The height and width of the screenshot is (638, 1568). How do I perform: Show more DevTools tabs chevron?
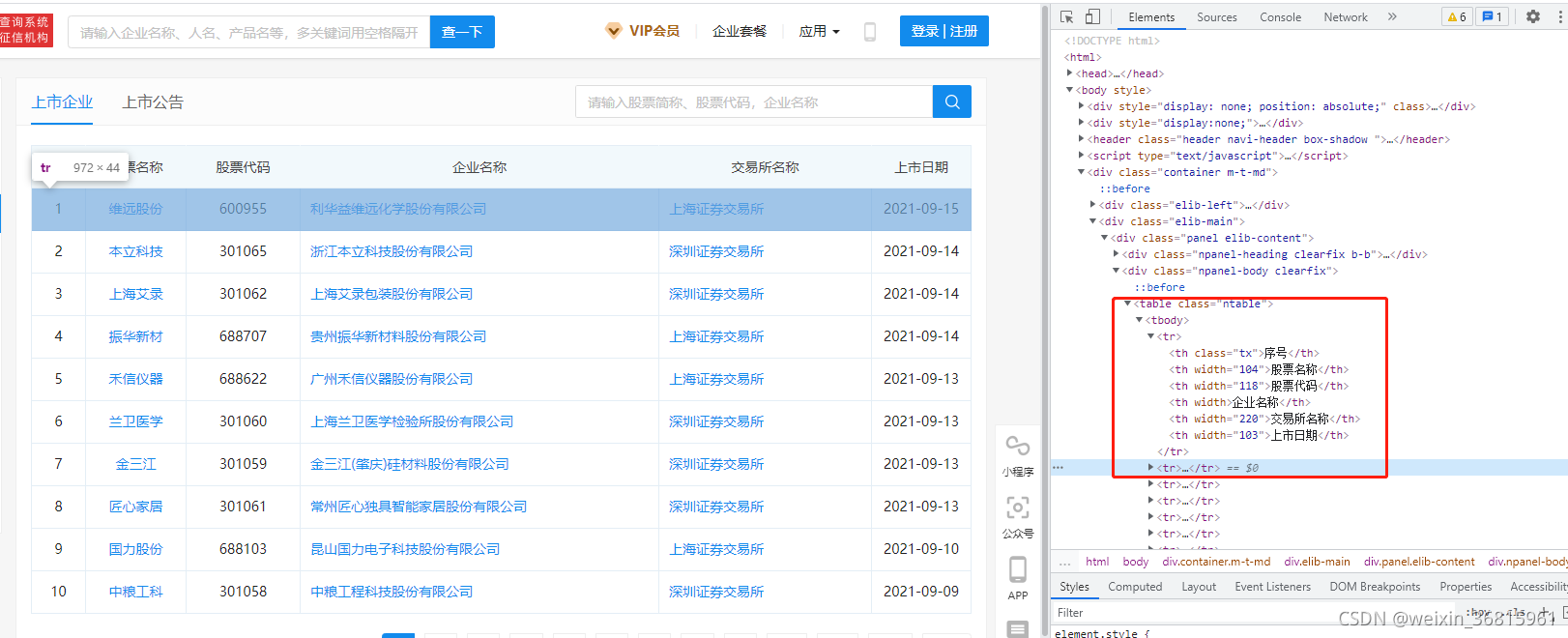point(1392,16)
